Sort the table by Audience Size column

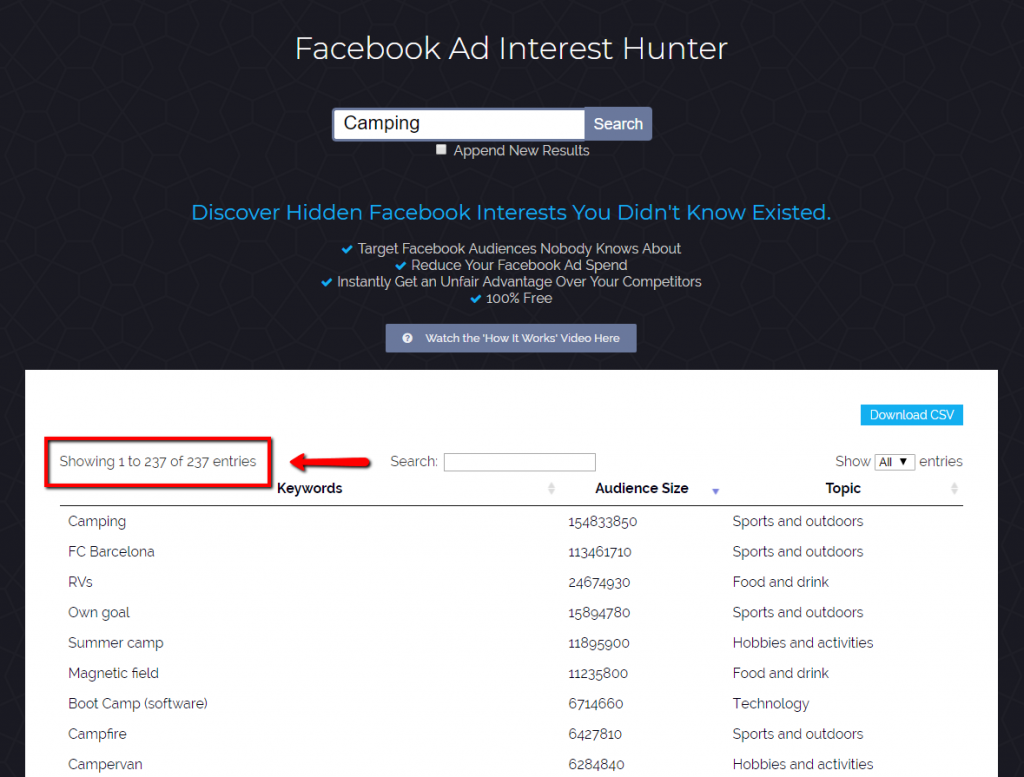(642, 488)
